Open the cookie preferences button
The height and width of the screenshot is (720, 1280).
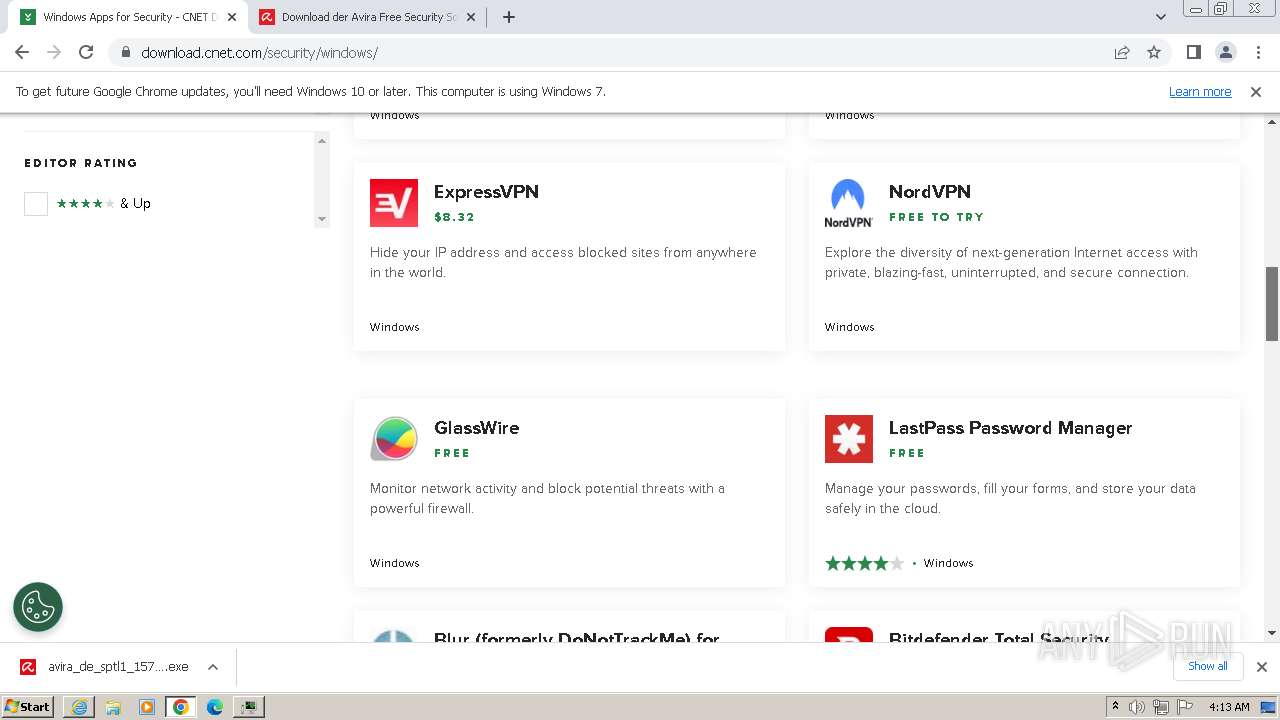(x=38, y=607)
